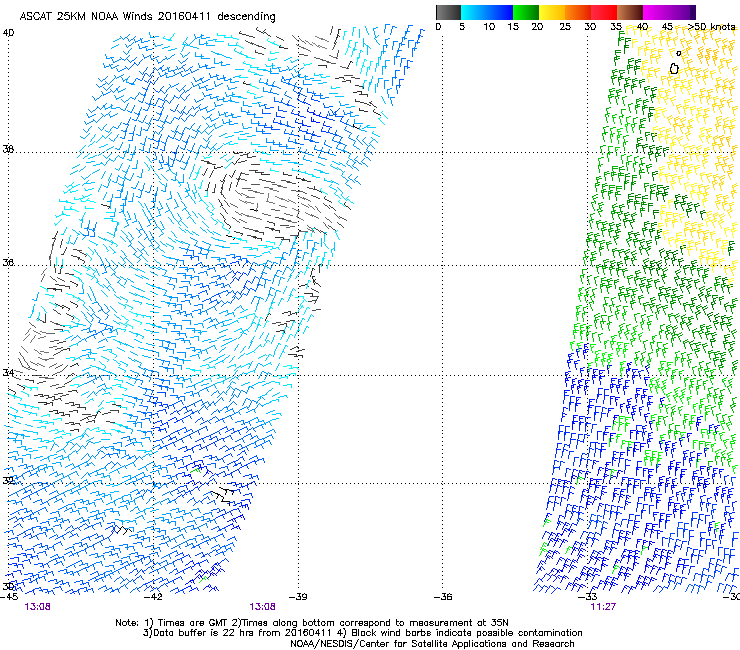This screenshot has width=740, height=650.
Task: Click the yellow 20-25 knots color segment
Action: pyautogui.click(x=552, y=12)
